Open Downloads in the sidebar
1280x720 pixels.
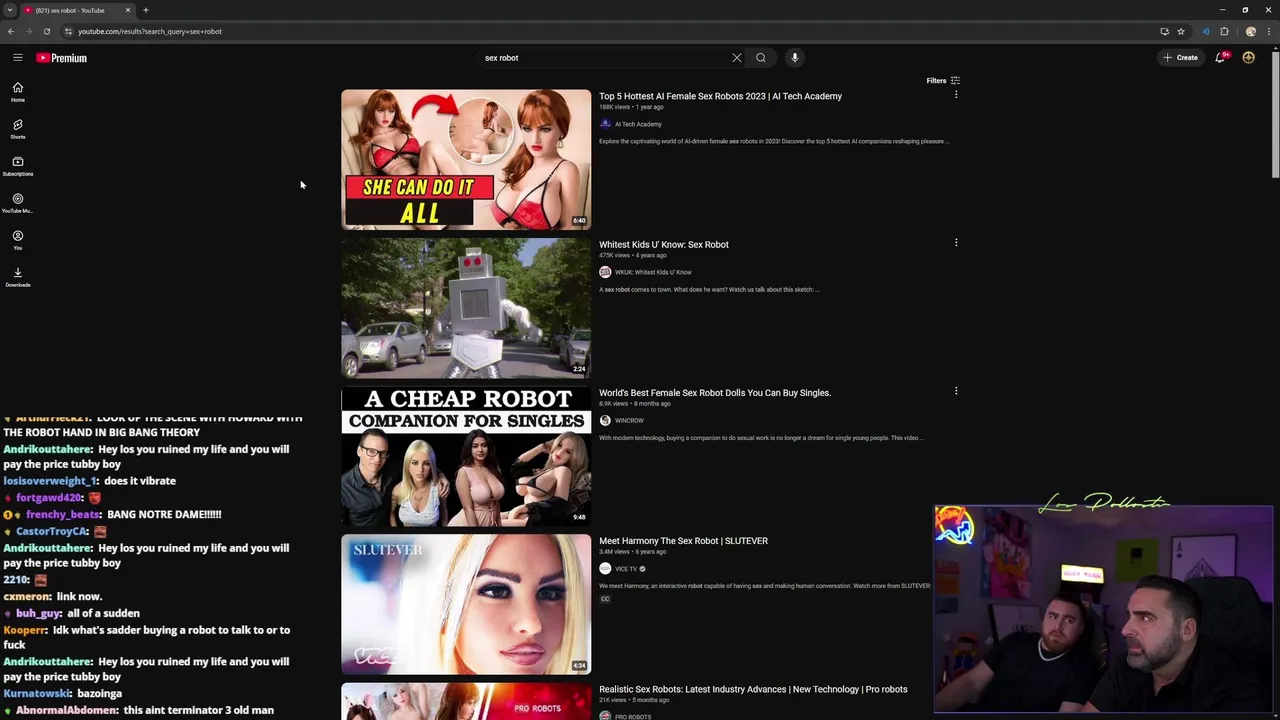click(x=18, y=277)
